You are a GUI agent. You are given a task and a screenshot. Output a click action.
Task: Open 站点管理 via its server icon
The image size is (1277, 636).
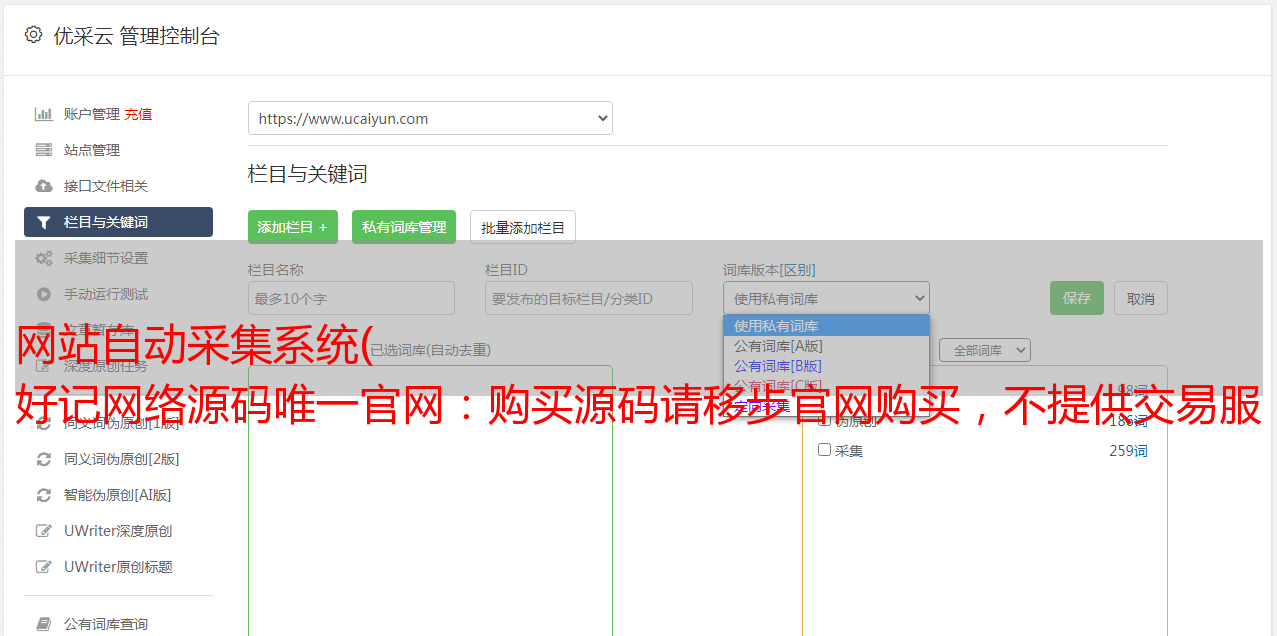(44, 150)
